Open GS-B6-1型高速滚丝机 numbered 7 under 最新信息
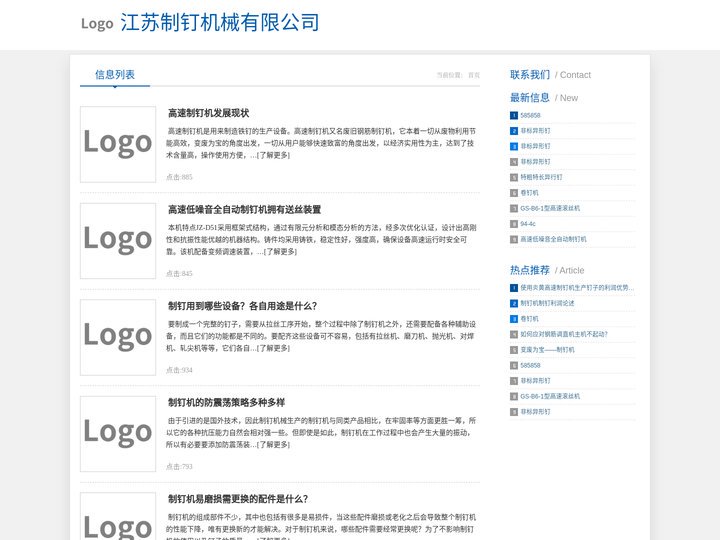This screenshot has width=720, height=540. pos(550,208)
